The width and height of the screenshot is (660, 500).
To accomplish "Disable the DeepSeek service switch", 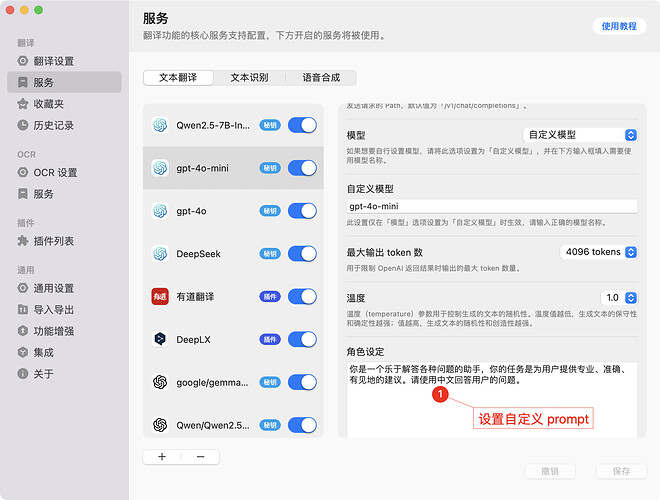I will coord(302,254).
